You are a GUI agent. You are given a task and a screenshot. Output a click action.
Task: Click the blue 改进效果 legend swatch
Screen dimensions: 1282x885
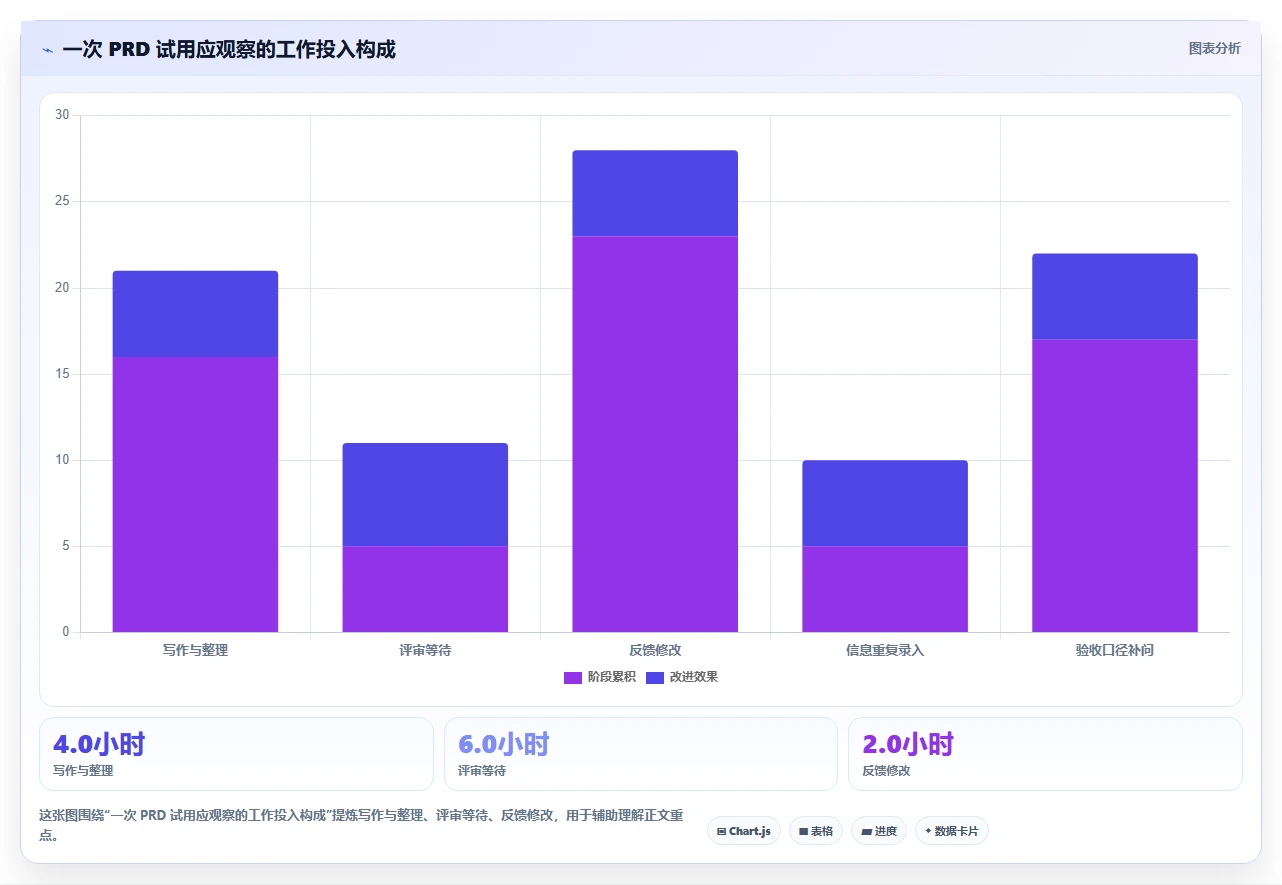pos(655,678)
